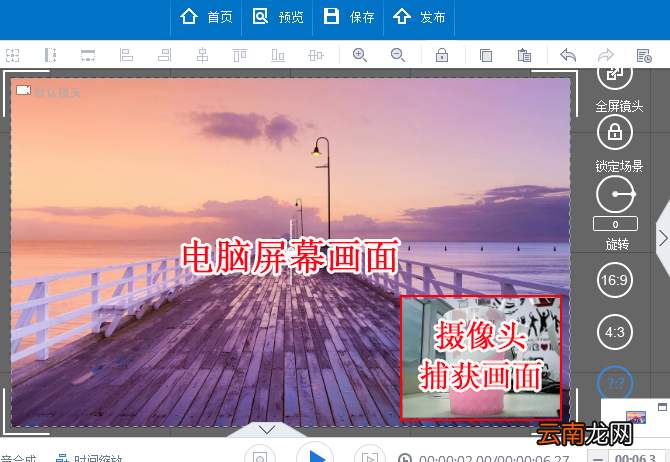Align selected objects to top

(240, 55)
